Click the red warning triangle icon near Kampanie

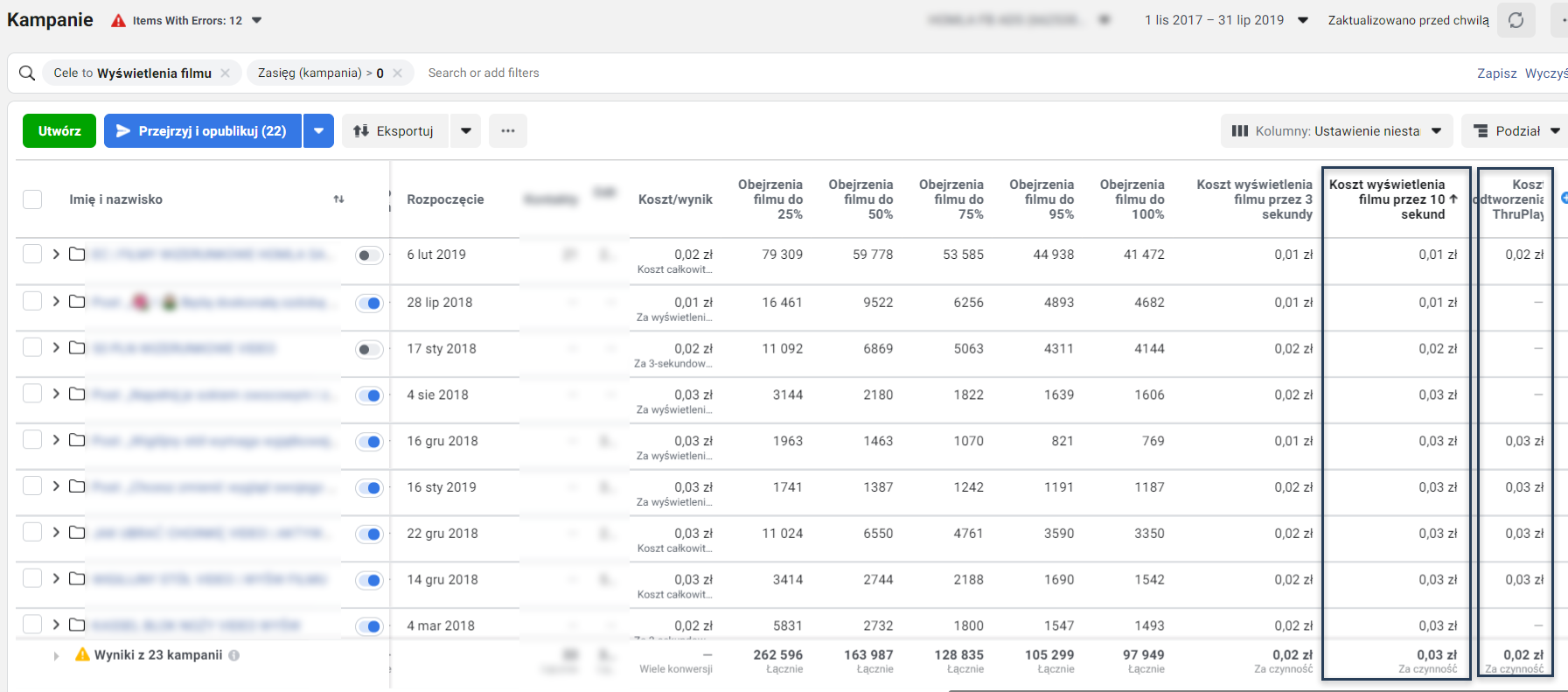[118, 20]
